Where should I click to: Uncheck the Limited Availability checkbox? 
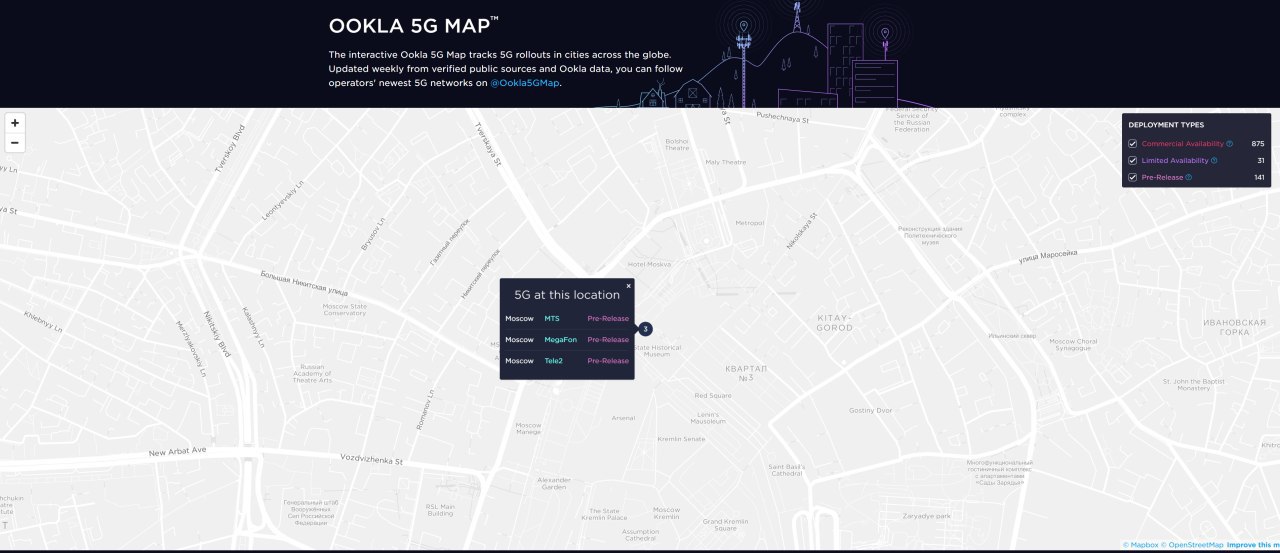[x=1133, y=161]
